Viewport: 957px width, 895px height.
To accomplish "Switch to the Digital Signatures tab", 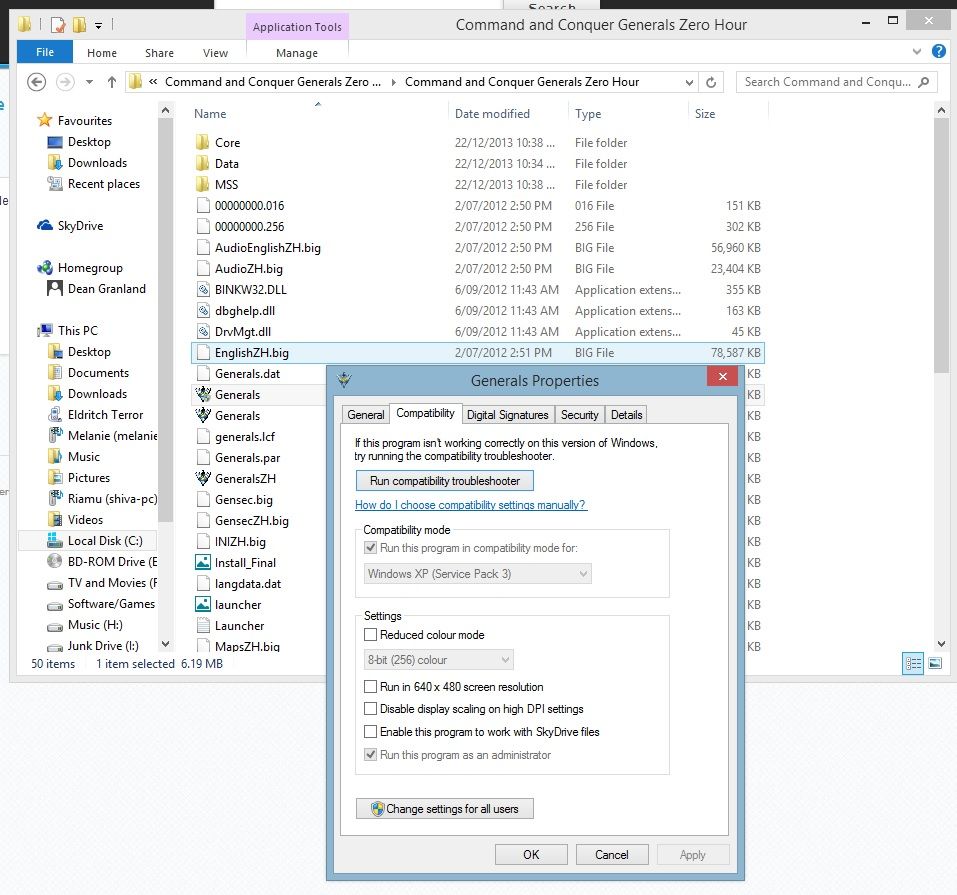I will [x=508, y=415].
